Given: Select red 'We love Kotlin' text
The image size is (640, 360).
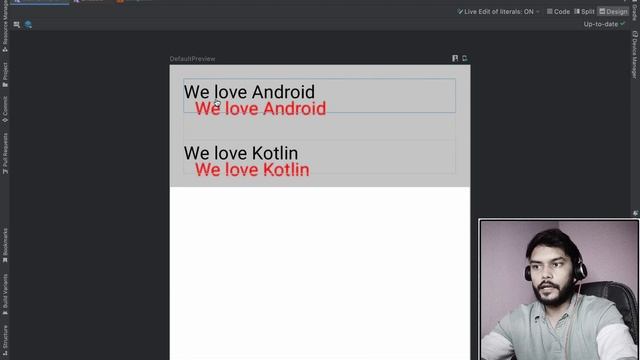Looking at the screenshot, I should [252, 170].
